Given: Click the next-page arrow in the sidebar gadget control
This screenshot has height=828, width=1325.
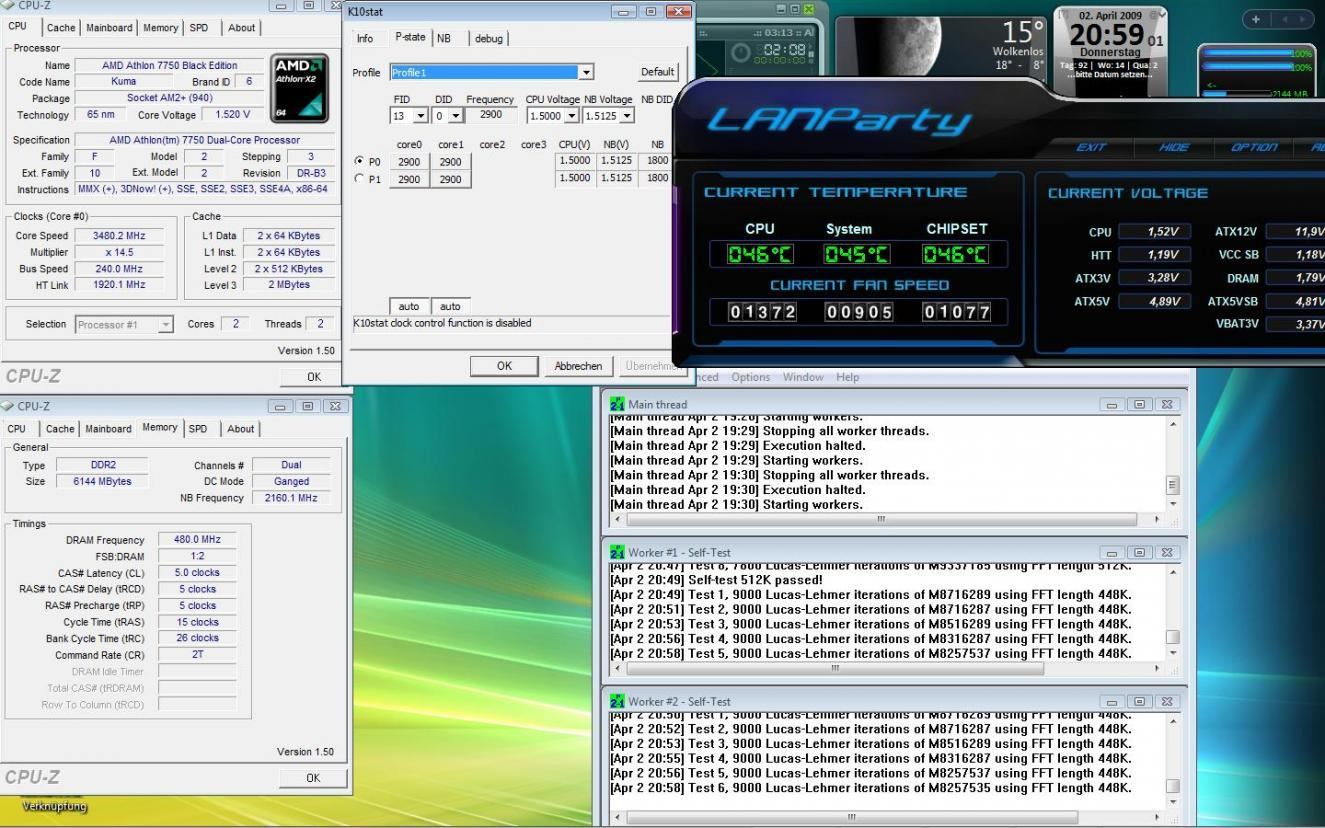Looking at the screenshot, I should pos(1300,20).
